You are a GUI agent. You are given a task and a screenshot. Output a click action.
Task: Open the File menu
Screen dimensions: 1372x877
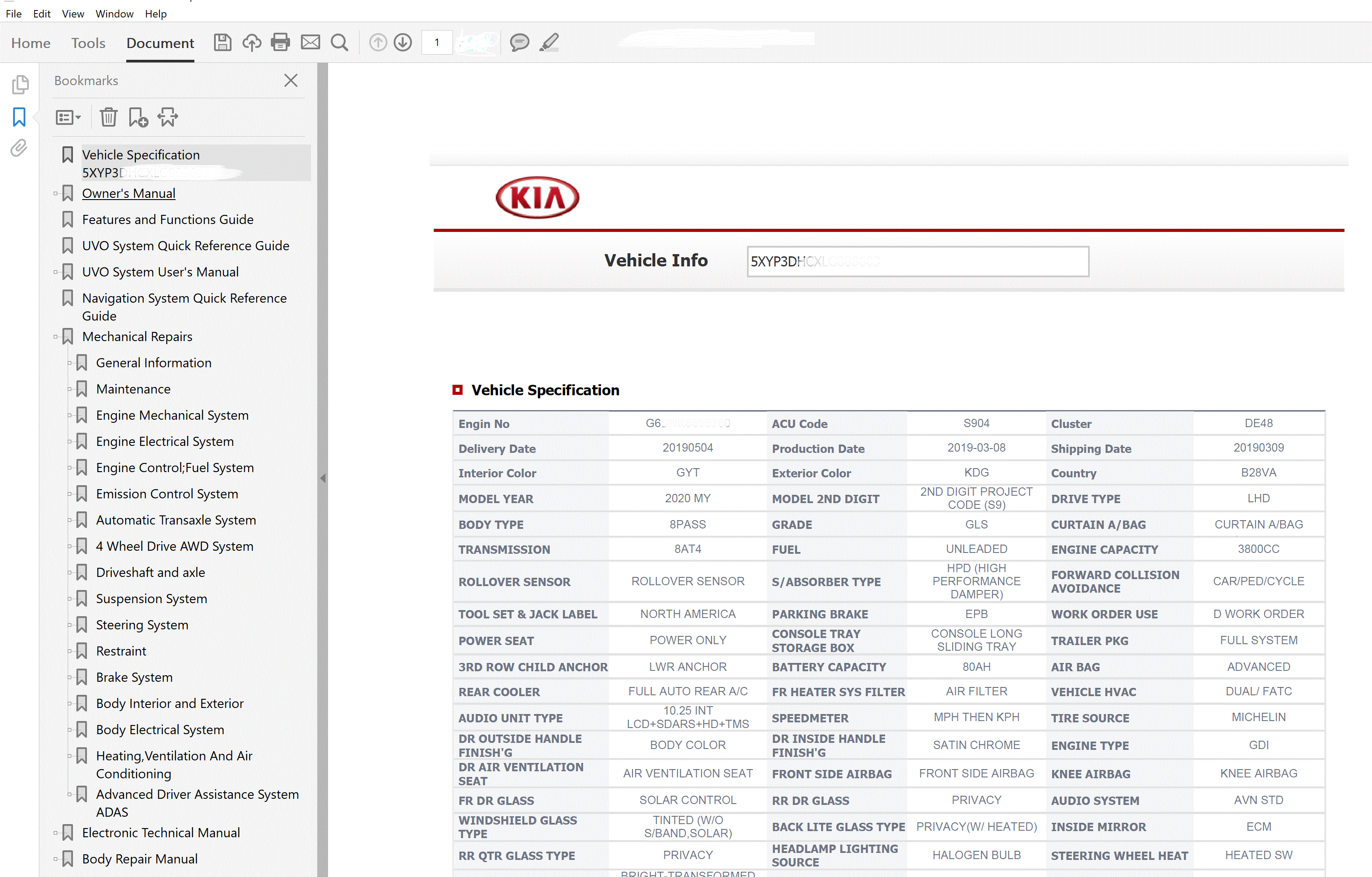point(14,14)
